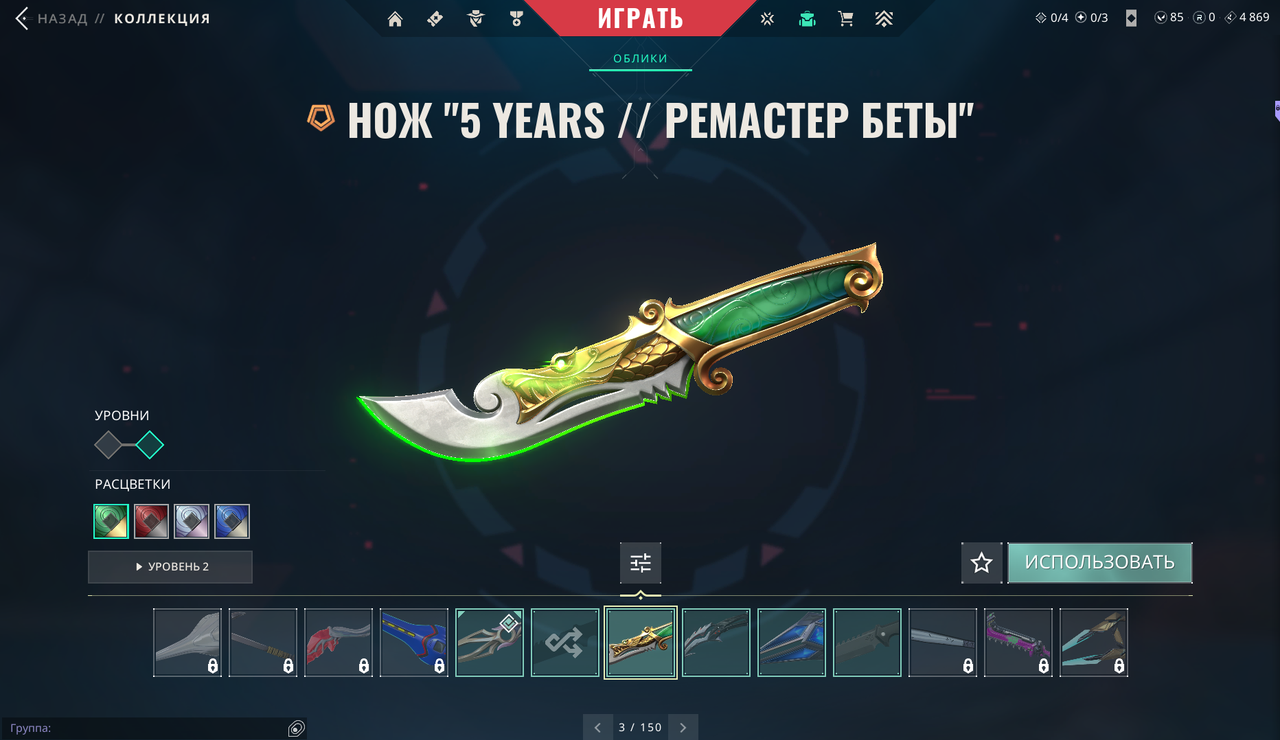Select the random shuffle skin thumbnail
The height and width of the screenshot is (740, 1280).
(565, 643)
